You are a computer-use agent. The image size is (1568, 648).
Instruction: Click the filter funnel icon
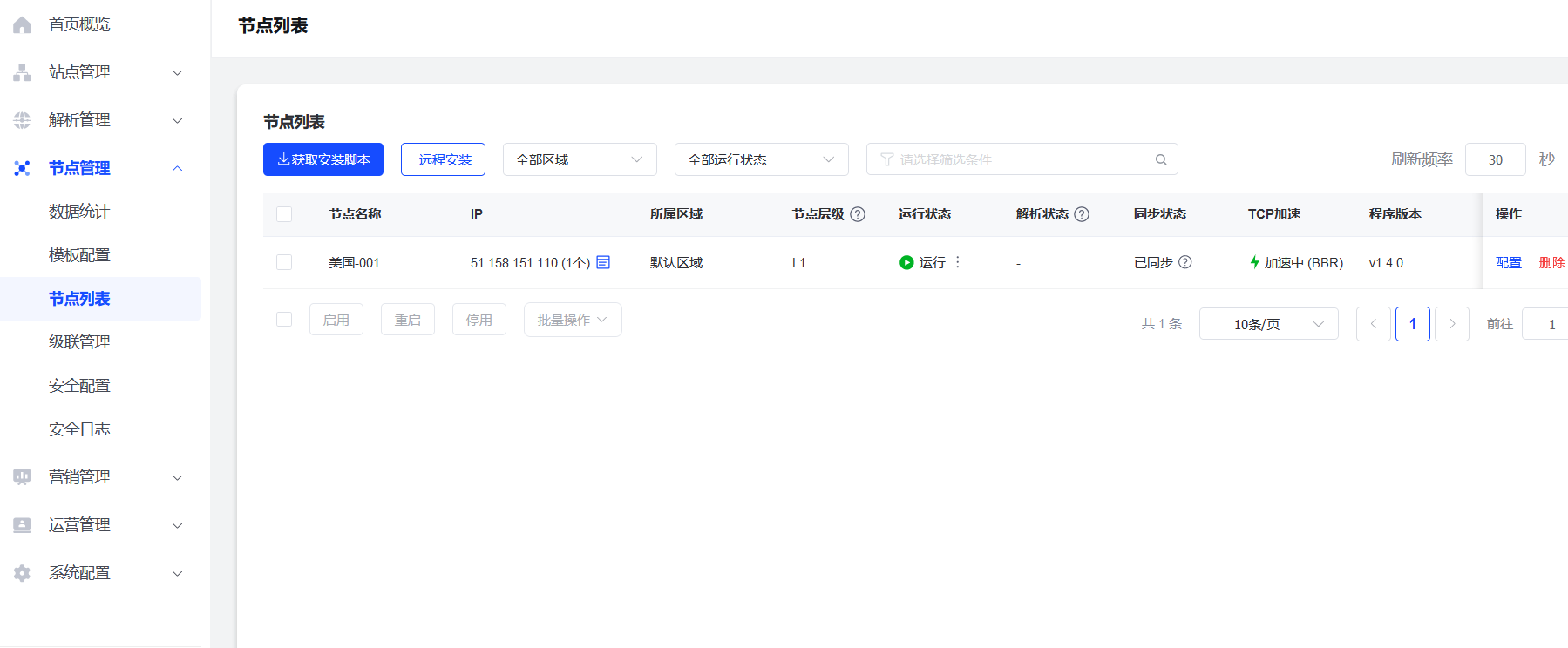pos(887,159)
